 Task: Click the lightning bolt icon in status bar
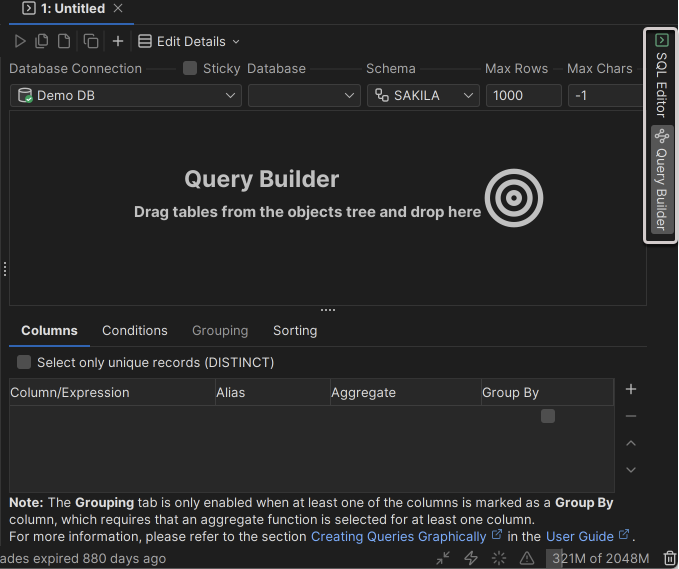[471, 558]
